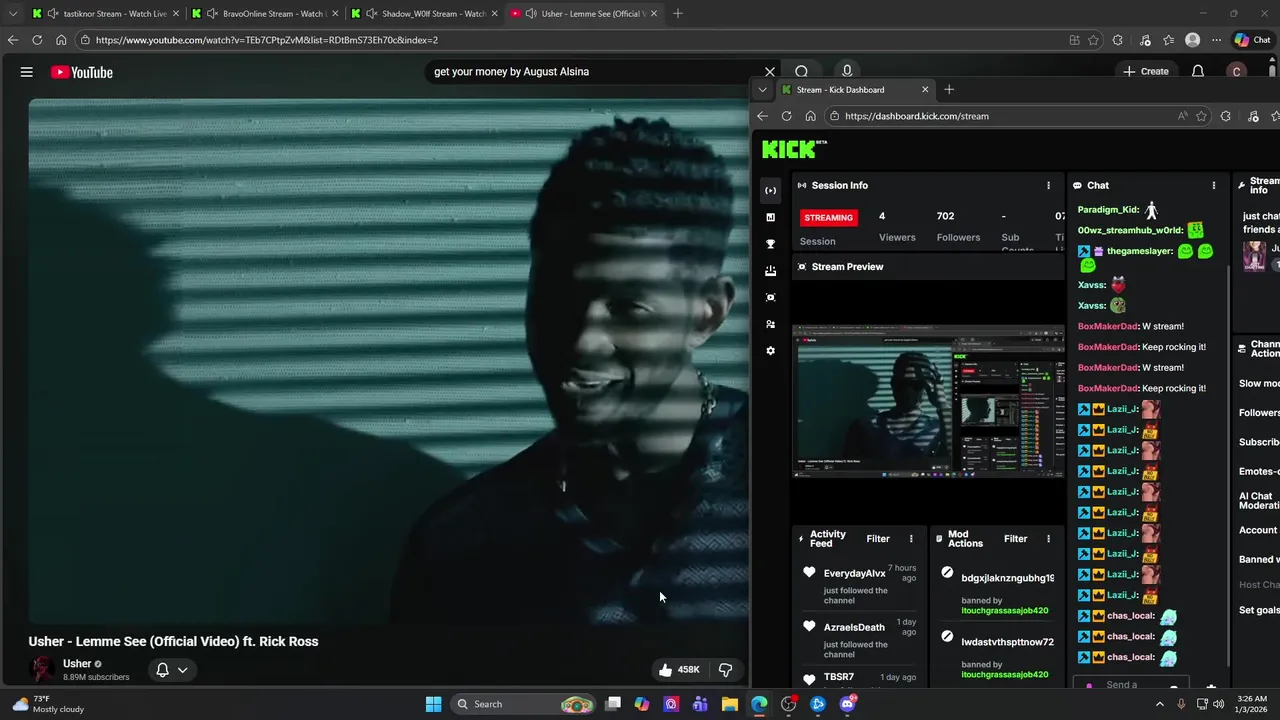Click Filter in Mod Actions panel
1280x720 pixels.
1015,539
